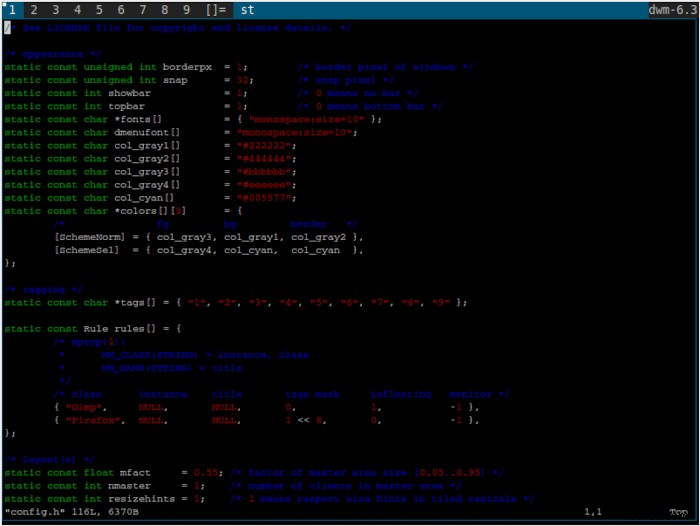Place cursor on showbar identifier
Viewport: 700px width, 526px height.
pos(129,93)
